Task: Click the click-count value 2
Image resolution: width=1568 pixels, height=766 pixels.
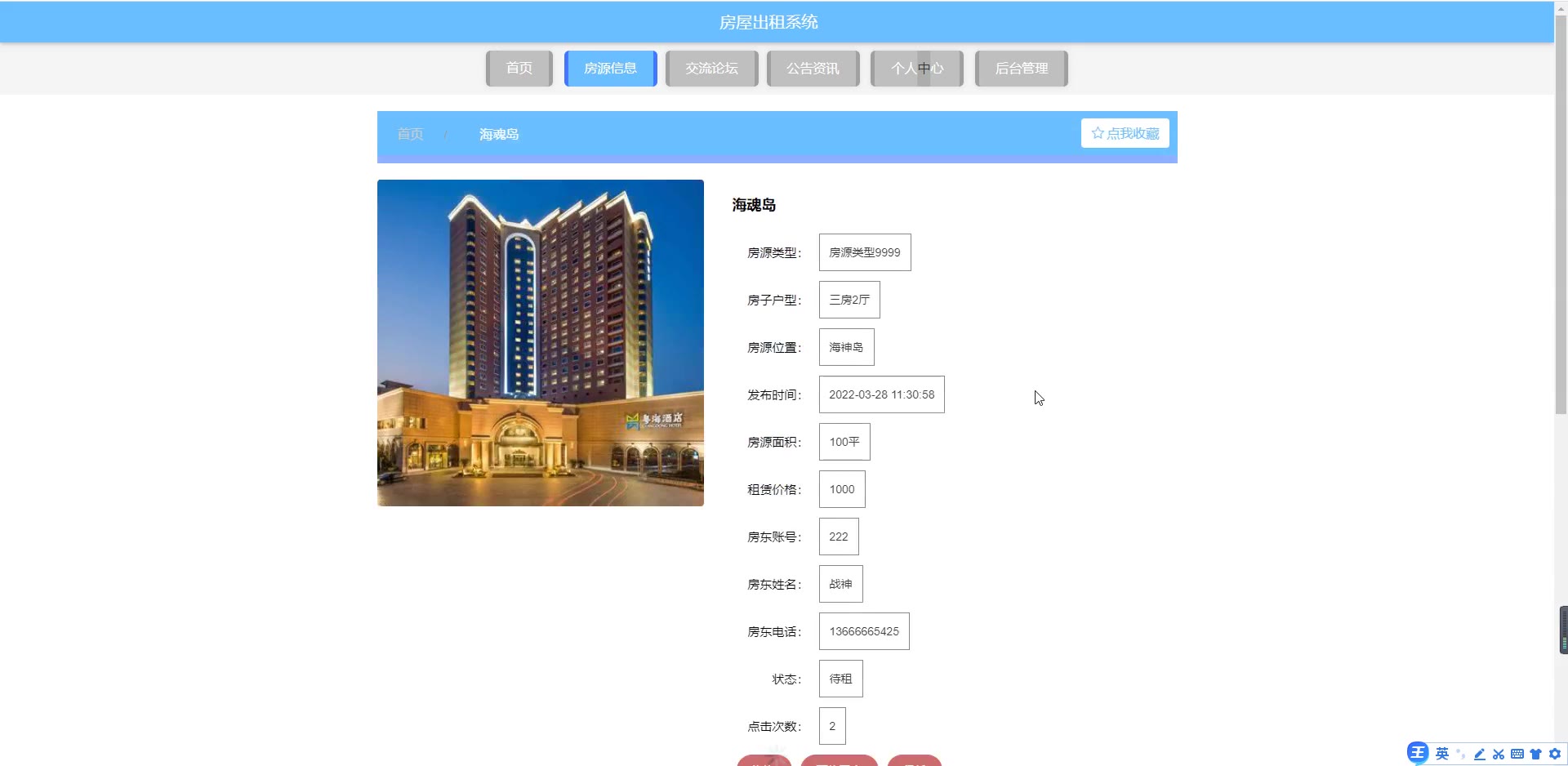Action: (832, 726)
